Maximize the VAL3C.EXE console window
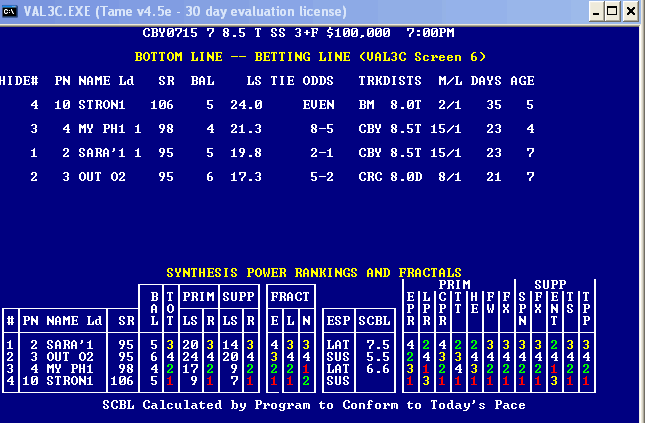 [612, 11]
